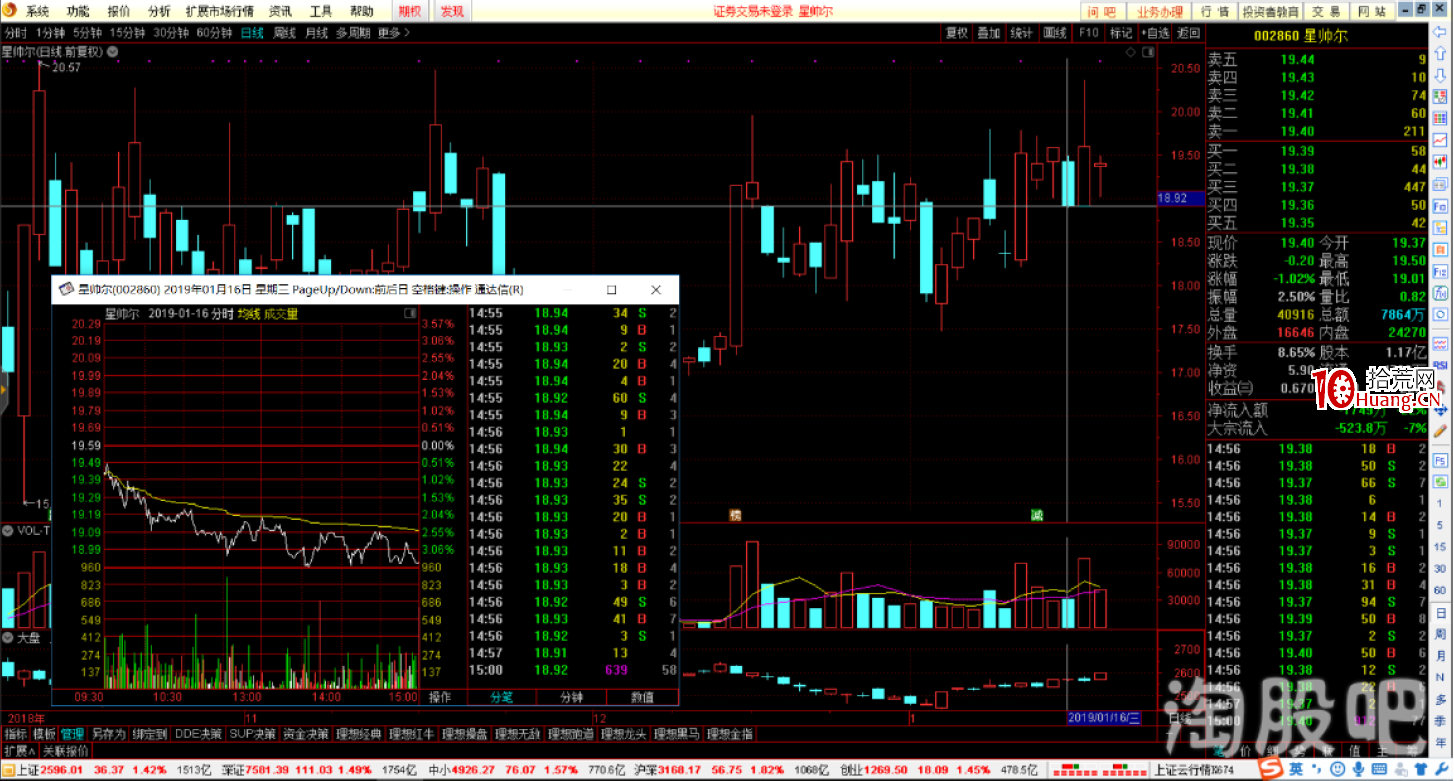Click the 发现 button in the menu bar
Screen dimensions: 1454x781
(x=452, y=12)
